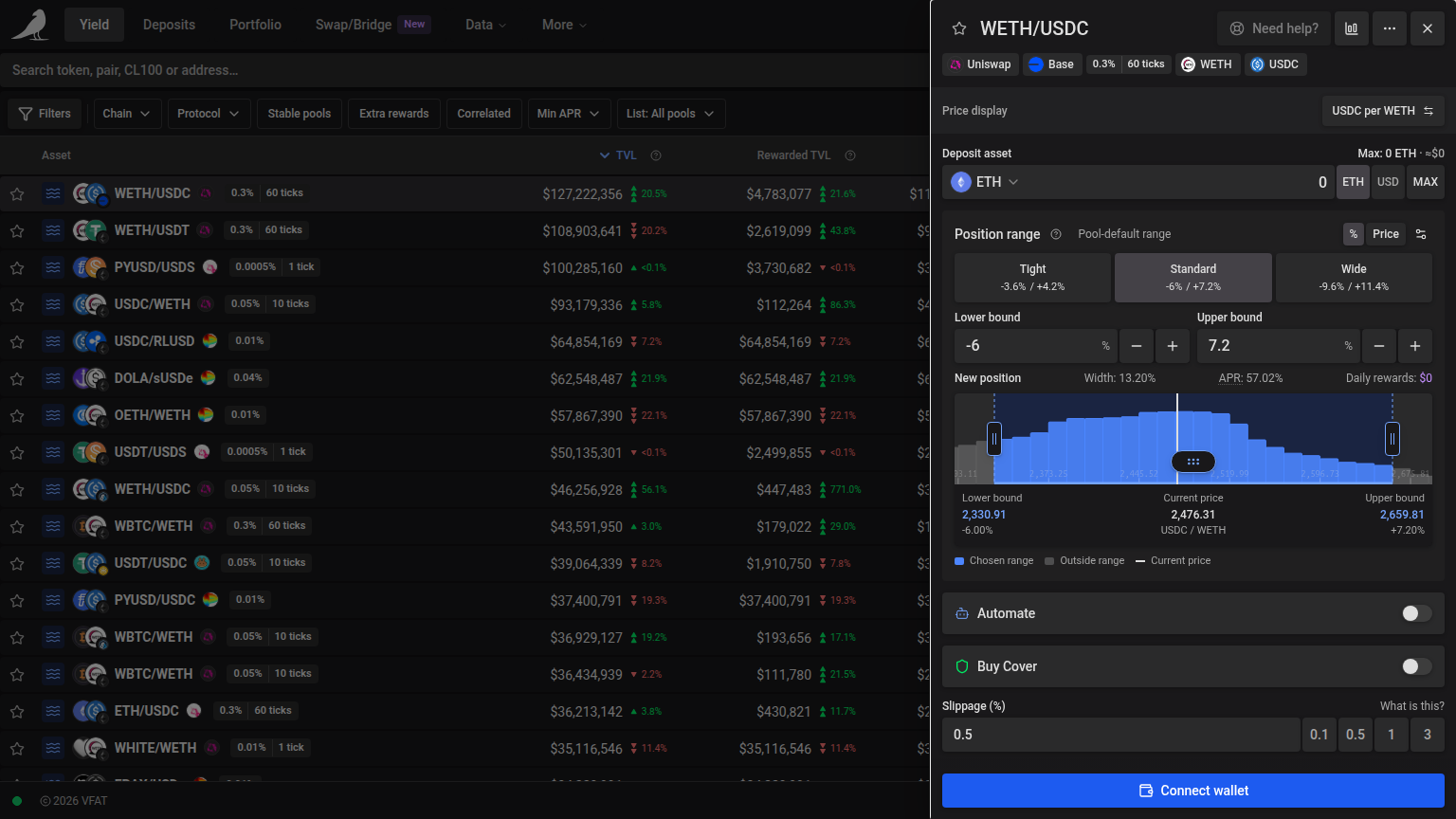This screenshot has height=819, width=1456.
Task: Enable the Buy Cover toggle
Action: 1417,666
